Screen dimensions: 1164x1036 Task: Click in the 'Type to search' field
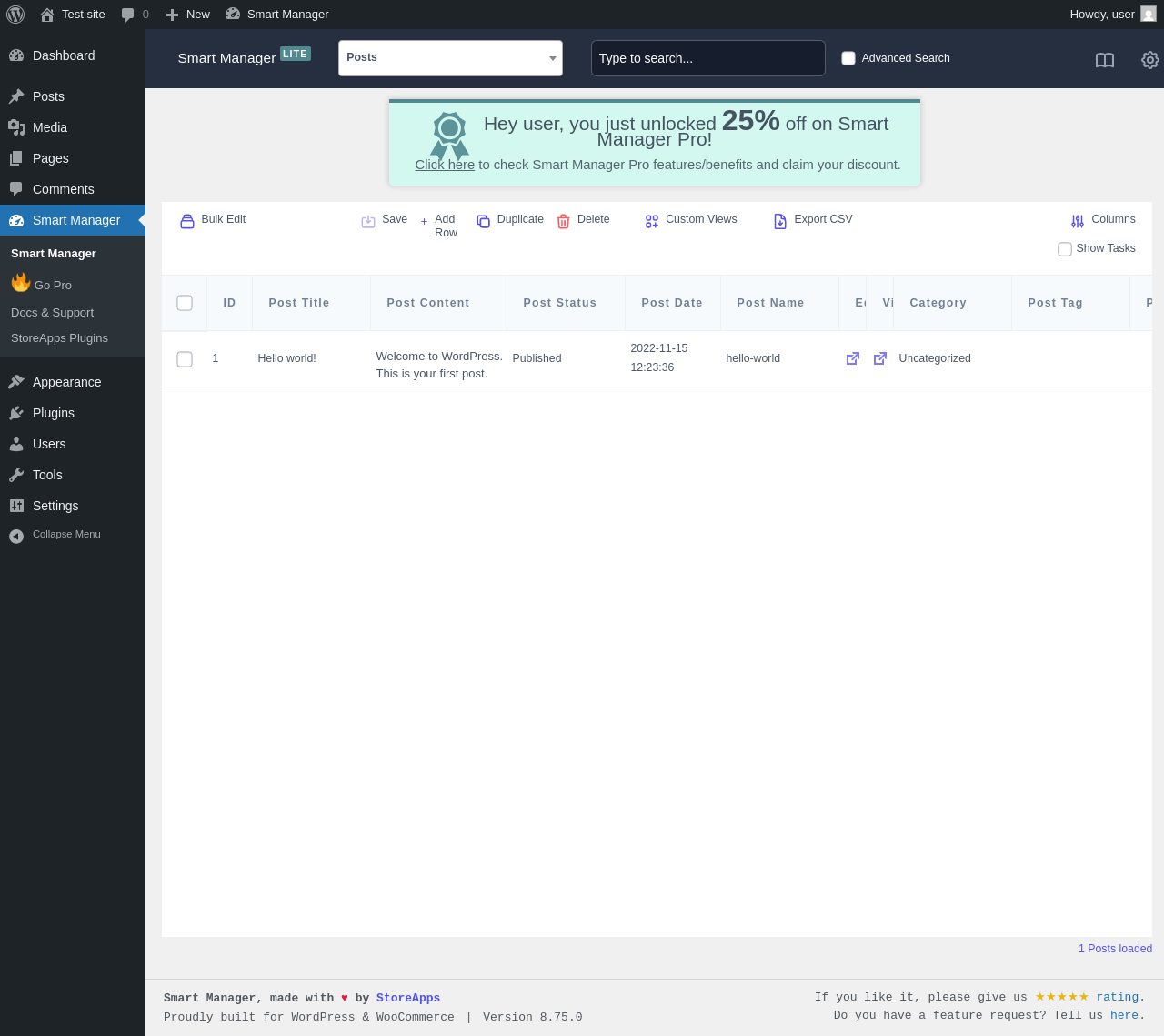(707, 58)
